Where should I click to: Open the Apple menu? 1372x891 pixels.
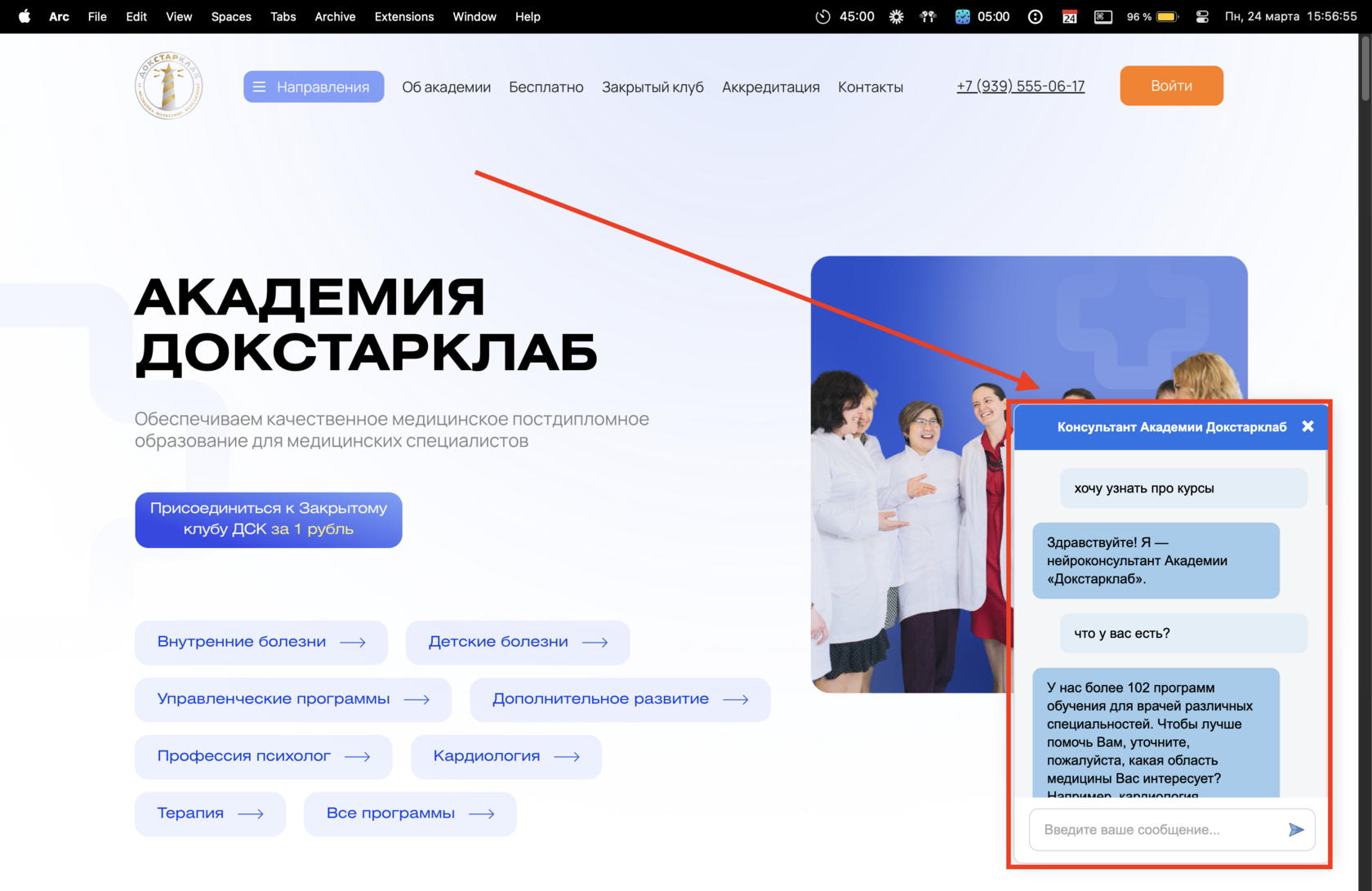coord(24,16)
